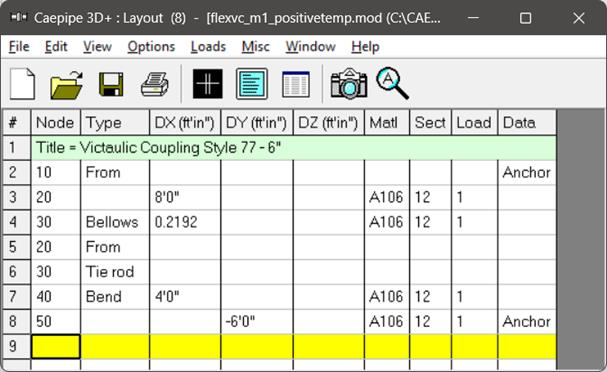Select row number 7 header

click(x=16, y=297)
